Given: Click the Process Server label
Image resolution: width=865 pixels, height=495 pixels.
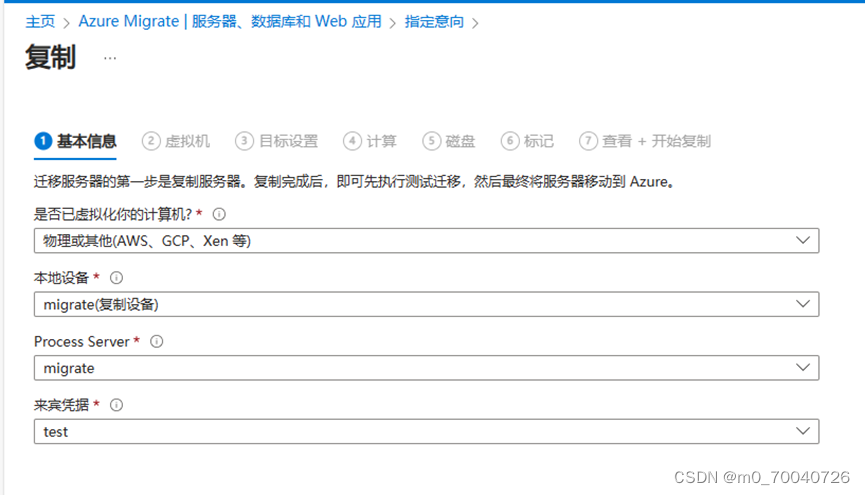Looking at the screenshot, I should coord(82,342).
